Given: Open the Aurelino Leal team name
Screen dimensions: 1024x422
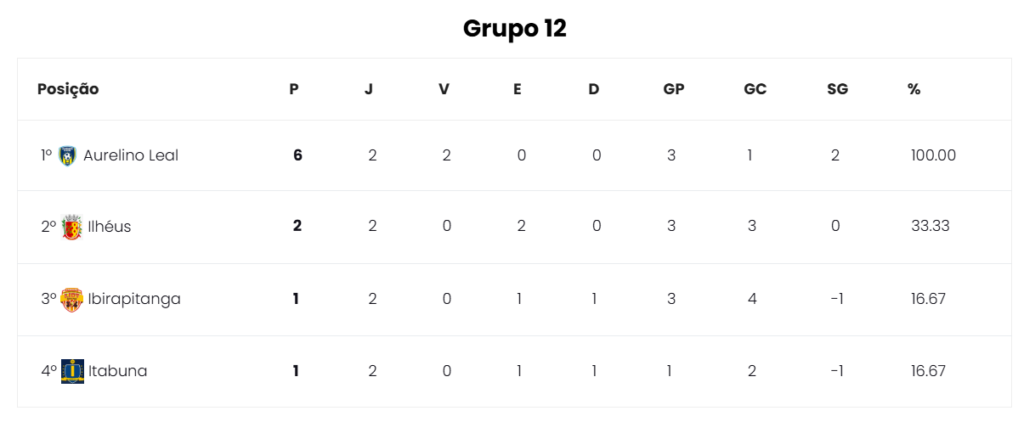Looking at the screenshot, I should 131,155.
